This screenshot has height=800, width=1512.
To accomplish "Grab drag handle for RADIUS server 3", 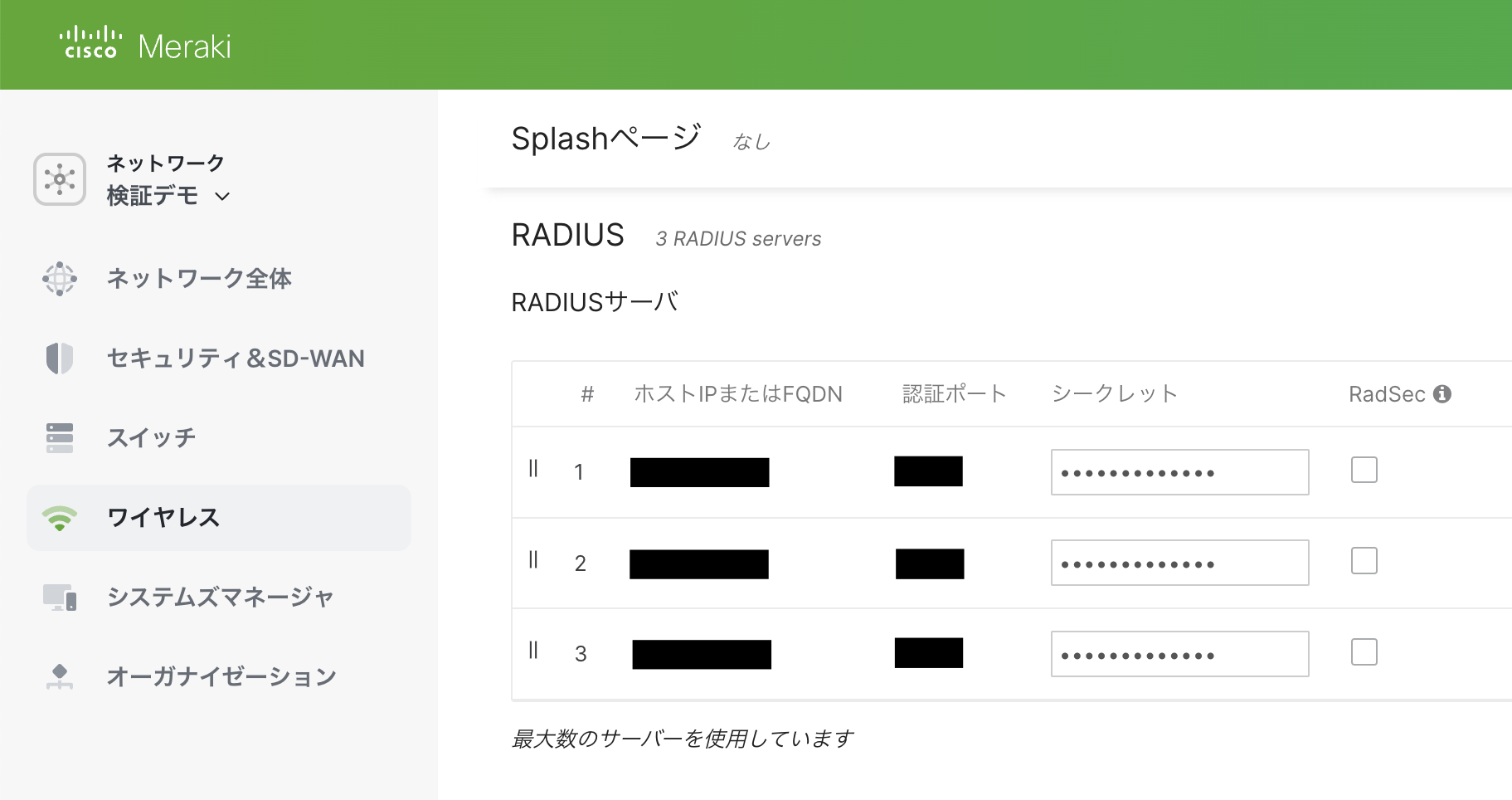I will point(533,651).
